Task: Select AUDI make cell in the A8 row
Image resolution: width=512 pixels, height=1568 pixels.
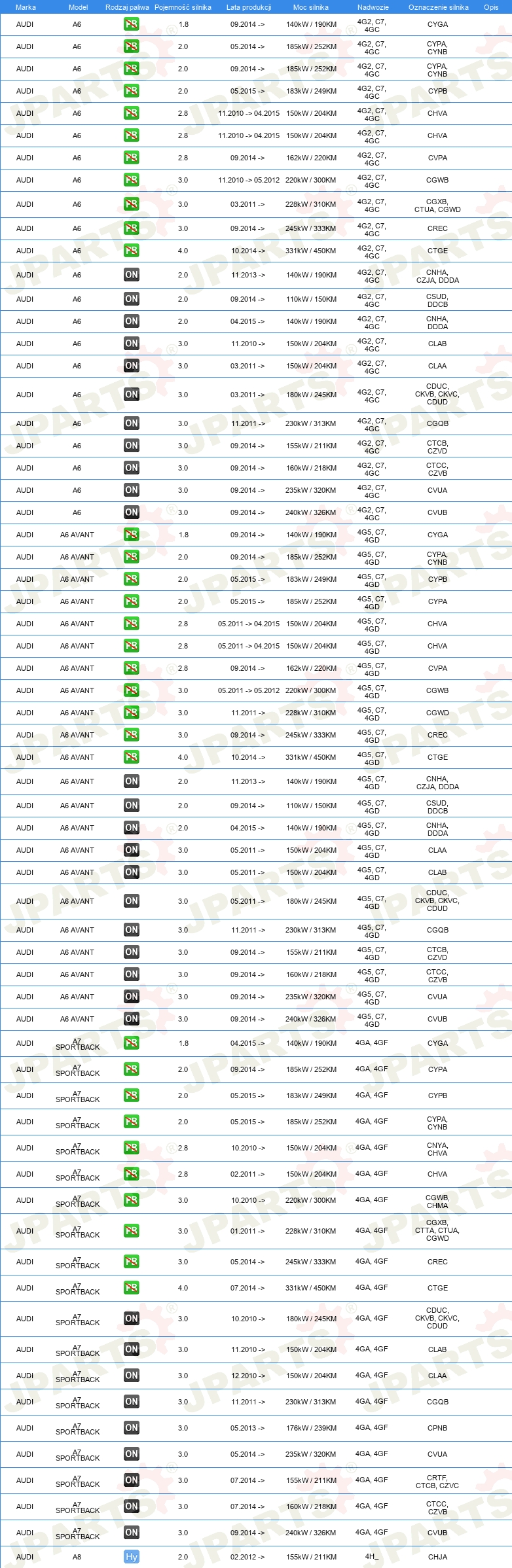Action: [25, 1557]
